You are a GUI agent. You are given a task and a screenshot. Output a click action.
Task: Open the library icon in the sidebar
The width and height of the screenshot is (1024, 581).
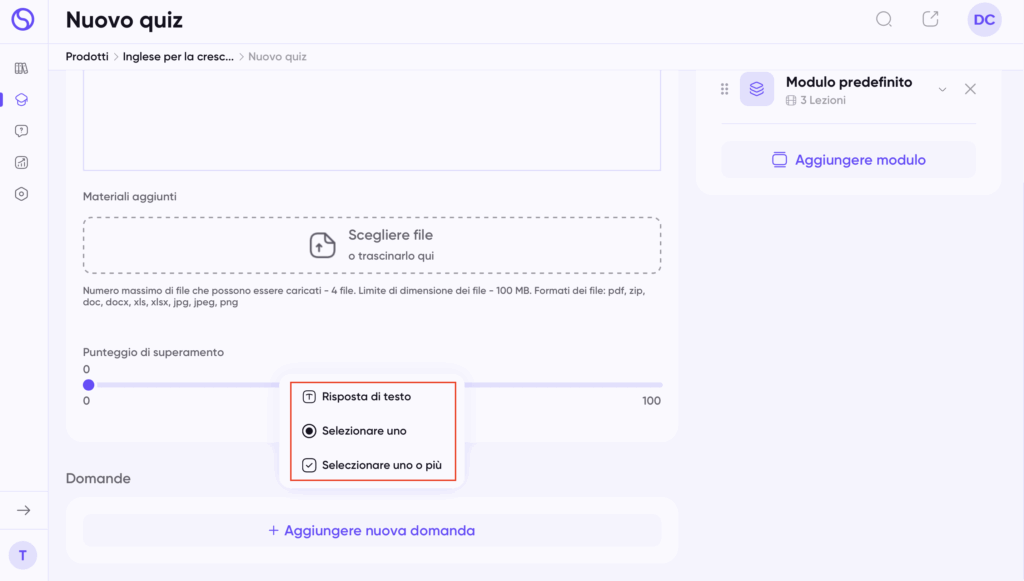[x=22, y=69]
